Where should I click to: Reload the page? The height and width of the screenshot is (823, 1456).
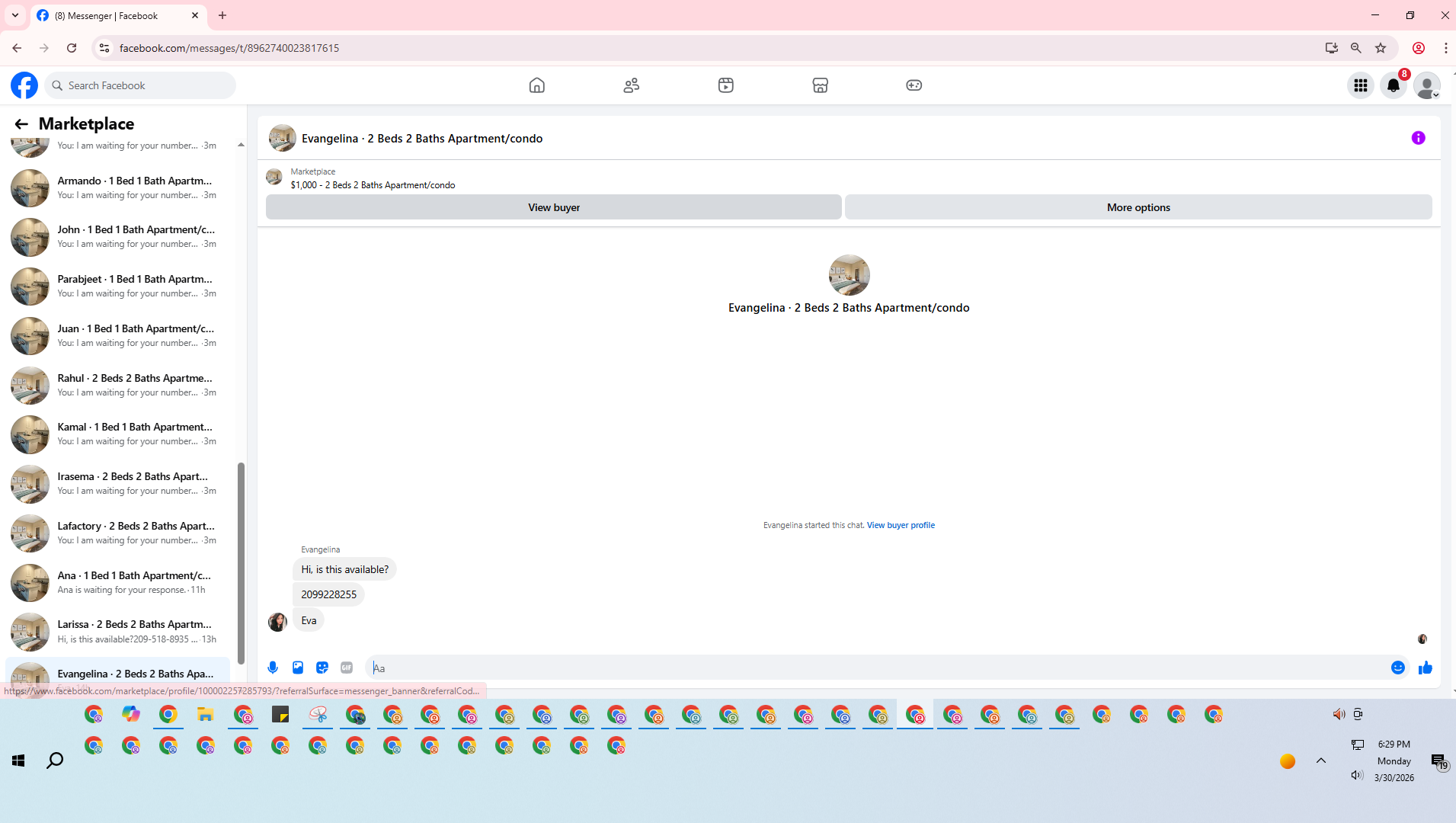click(x=72, y=48)
